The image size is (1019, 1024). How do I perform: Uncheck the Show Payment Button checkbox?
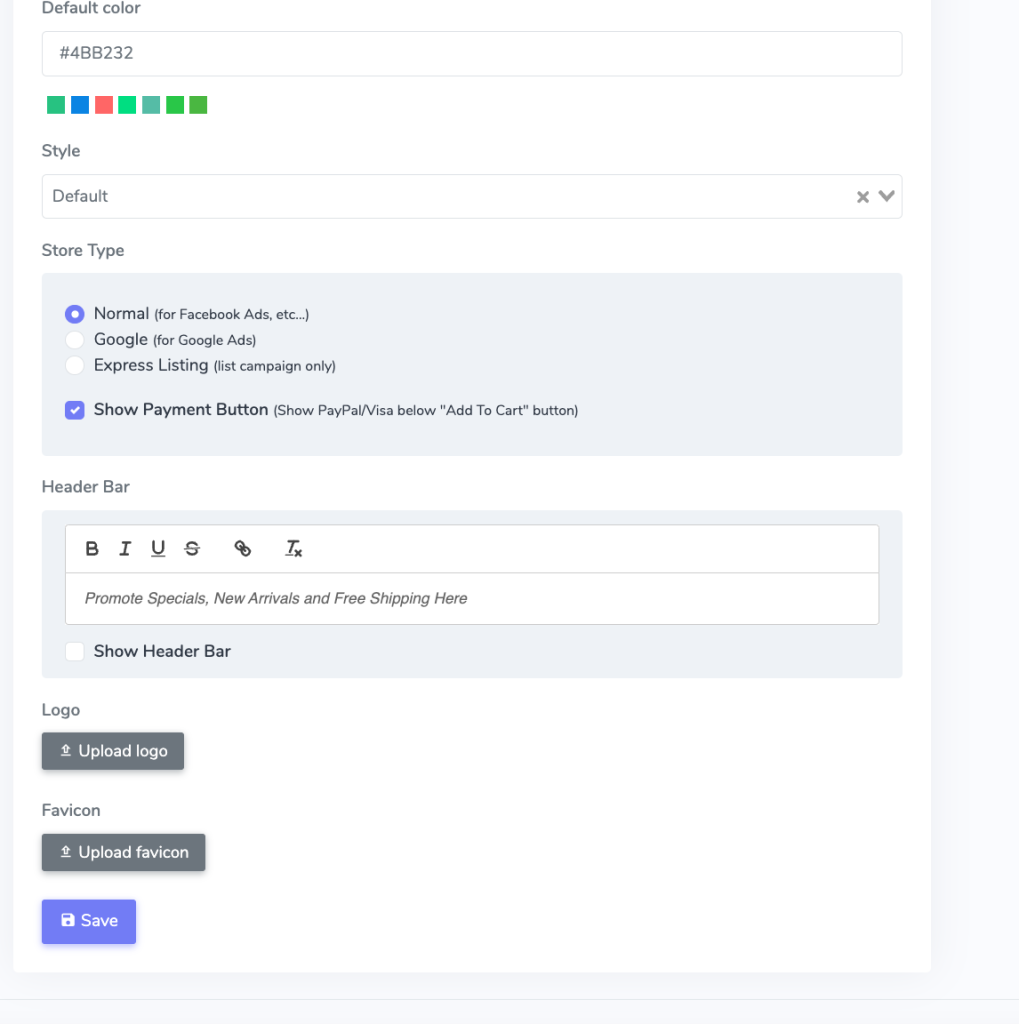click(74, 410)
